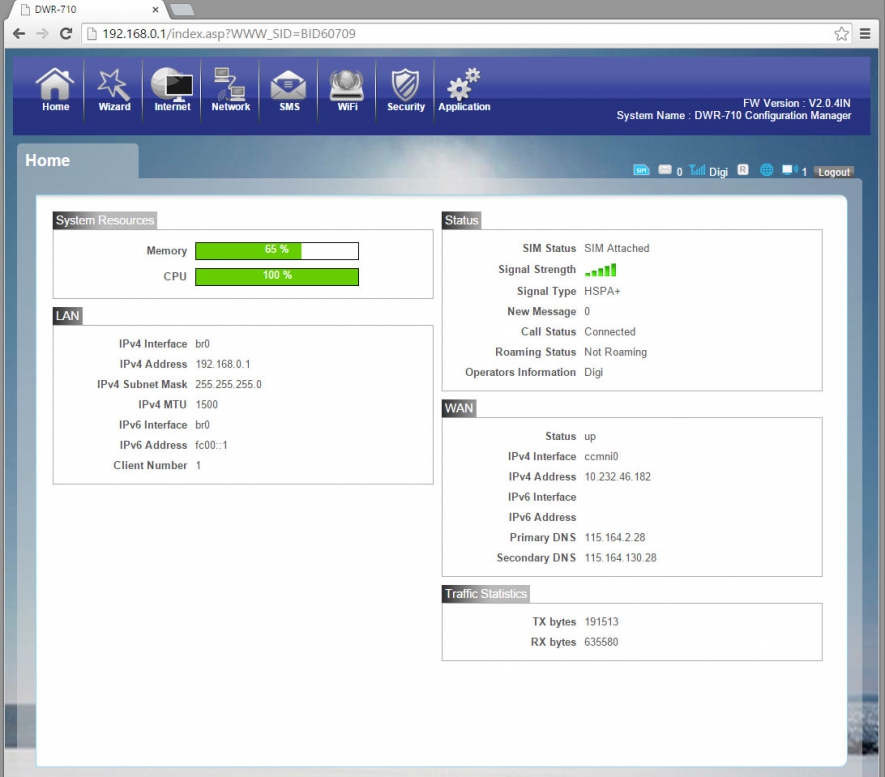Click the CPU 100 % usage bar

(x=277, y=276)
